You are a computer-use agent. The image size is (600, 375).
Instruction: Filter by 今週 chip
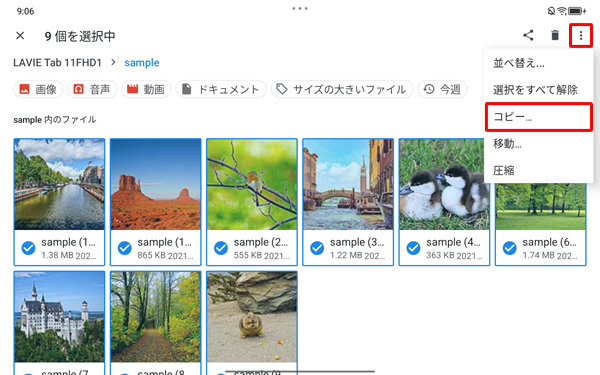pyautogui.click(x=442, y=90)
